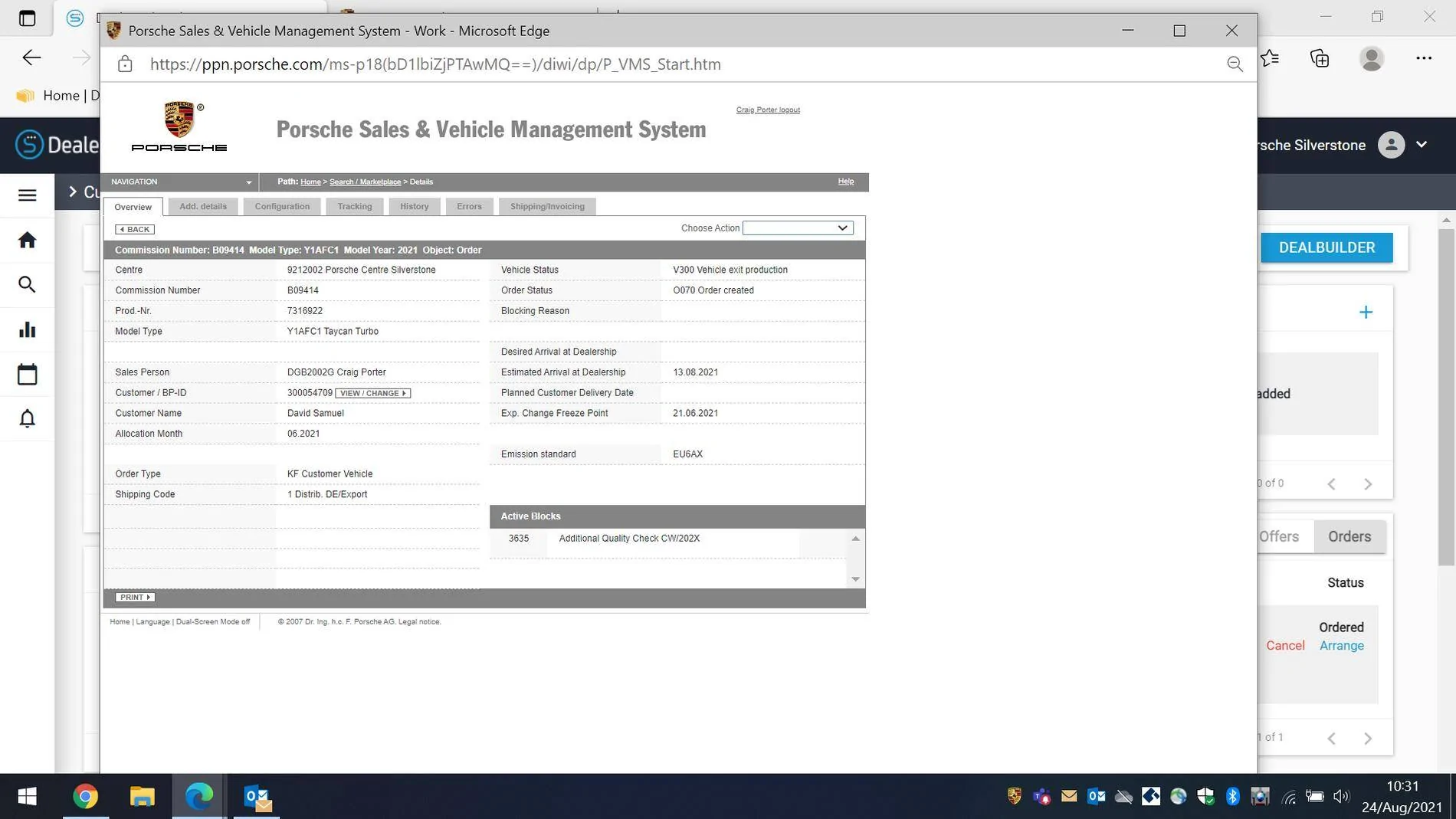This screenshot has width=1456, height=819.
Task: Click the browser back arrow in the background window
Action: [x=31, y=58]
